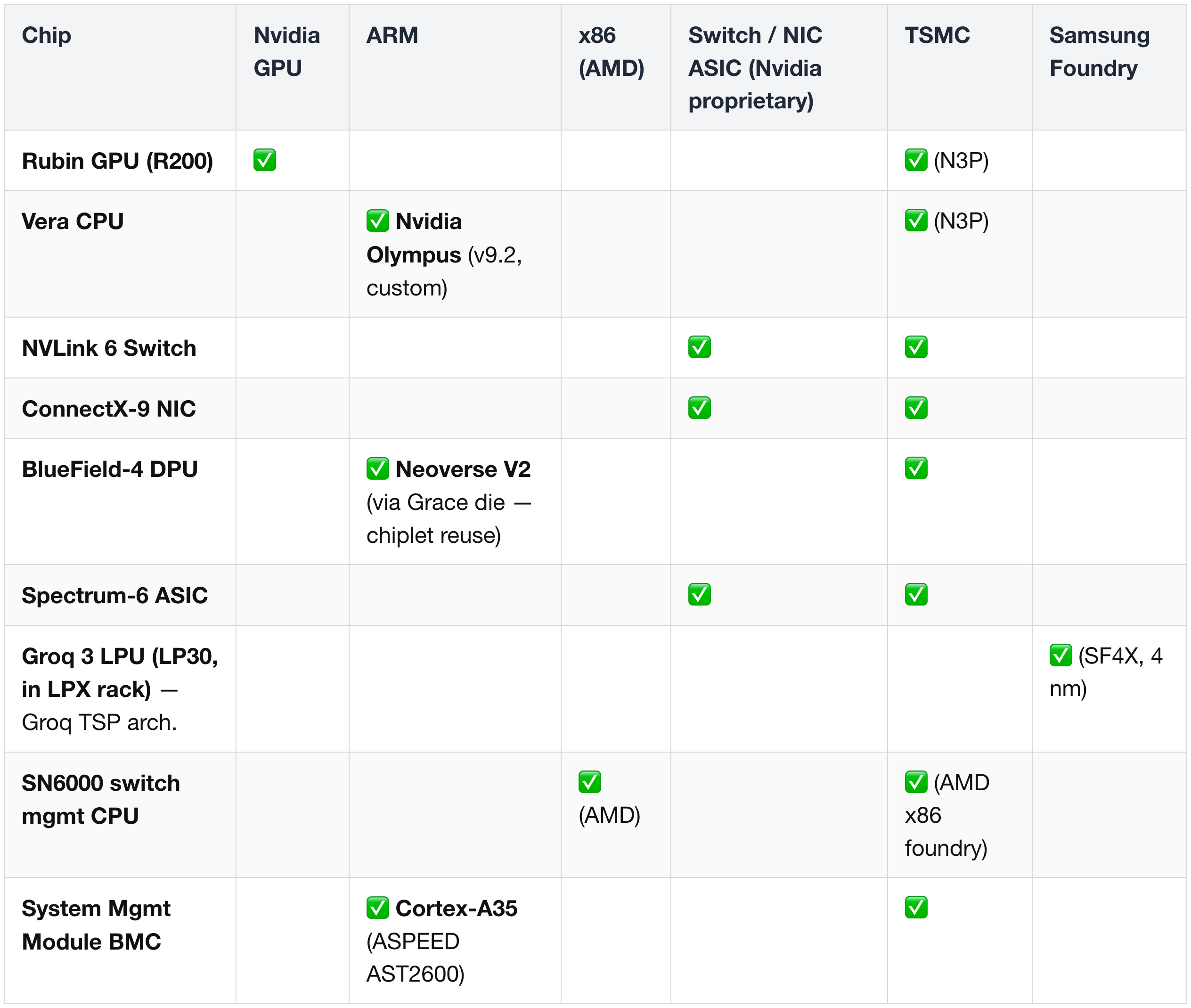This screenshot has width=1191, height=1008.
Task: Click the Nvidia GPU checkmark for Rubin GPU
Action: [x=264, y=160]
